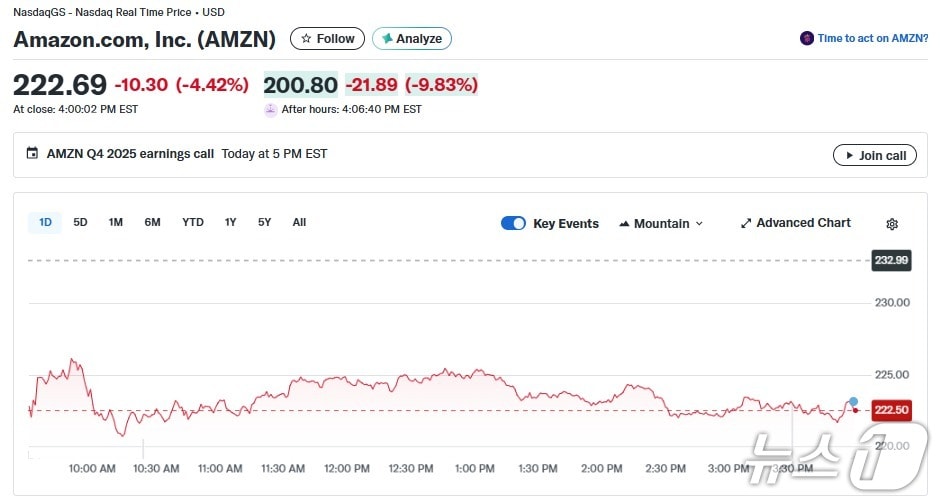The width and height of the screenshot is (942, 504).
Task: Select the 1Y chart range
Action: (231, 223)
